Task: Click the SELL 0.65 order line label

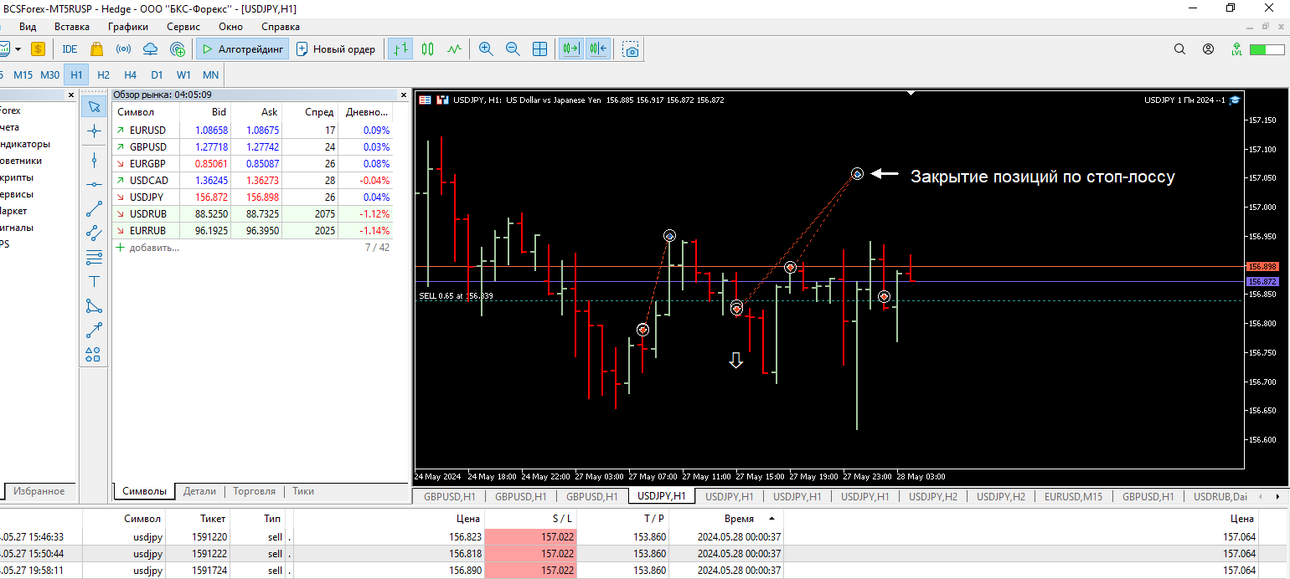Action: click(456, 296)
